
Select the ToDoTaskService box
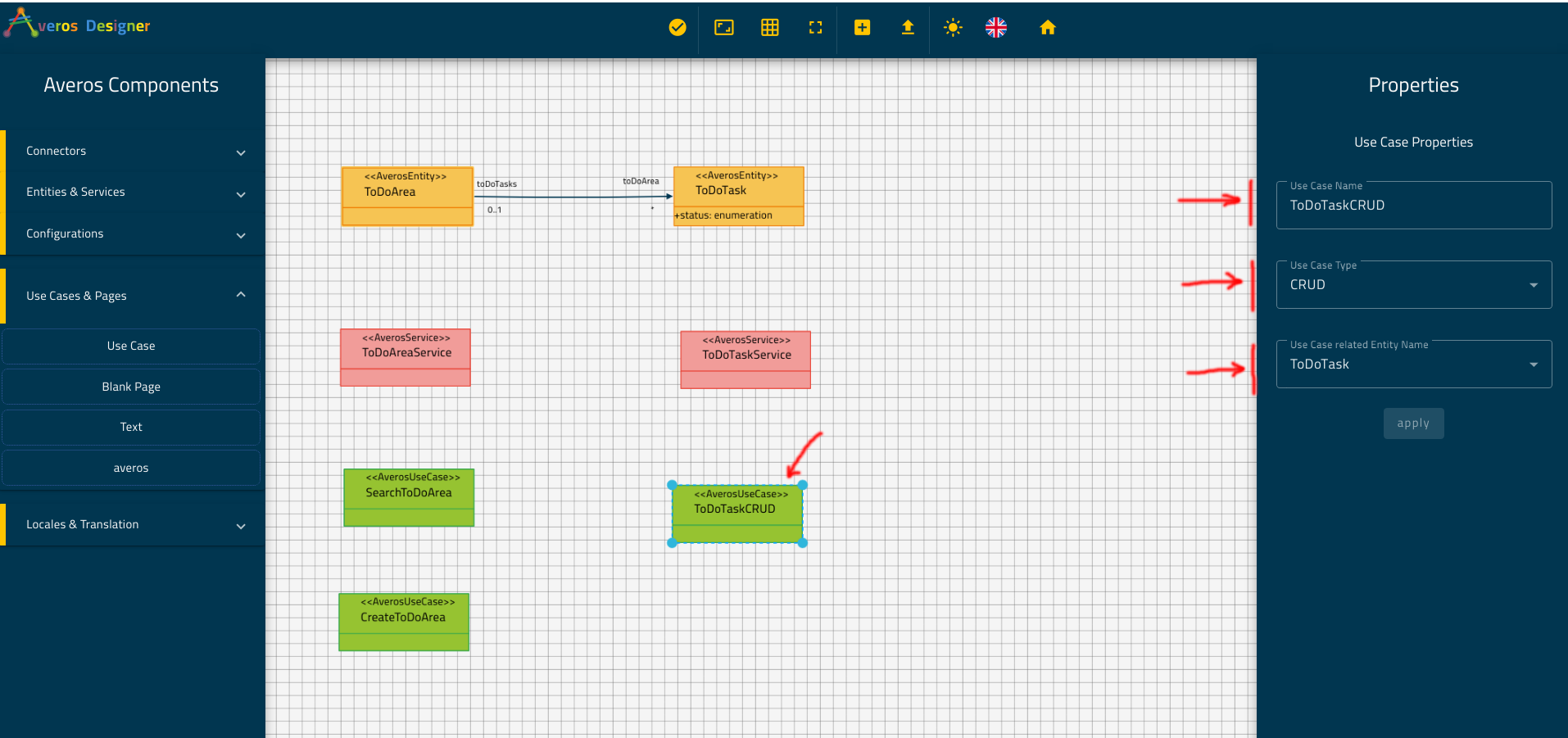coord(745,360)
